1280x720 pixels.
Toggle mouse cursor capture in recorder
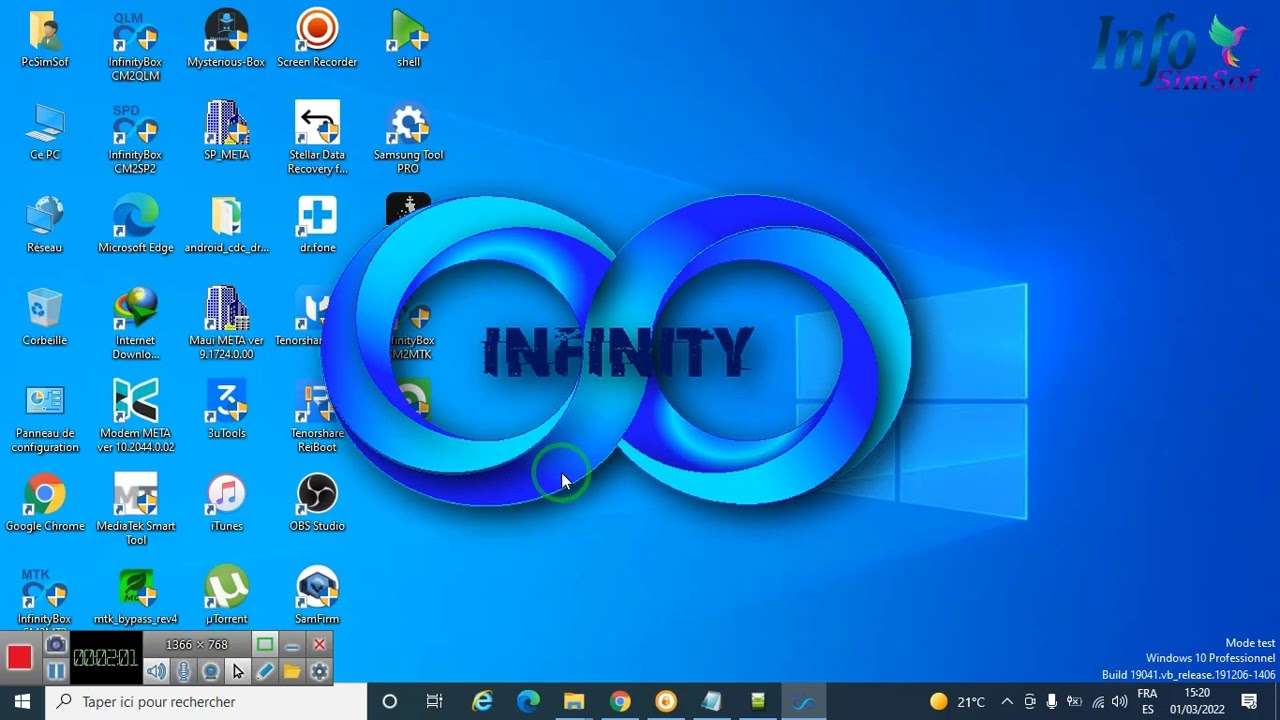(x=238, y=671)
